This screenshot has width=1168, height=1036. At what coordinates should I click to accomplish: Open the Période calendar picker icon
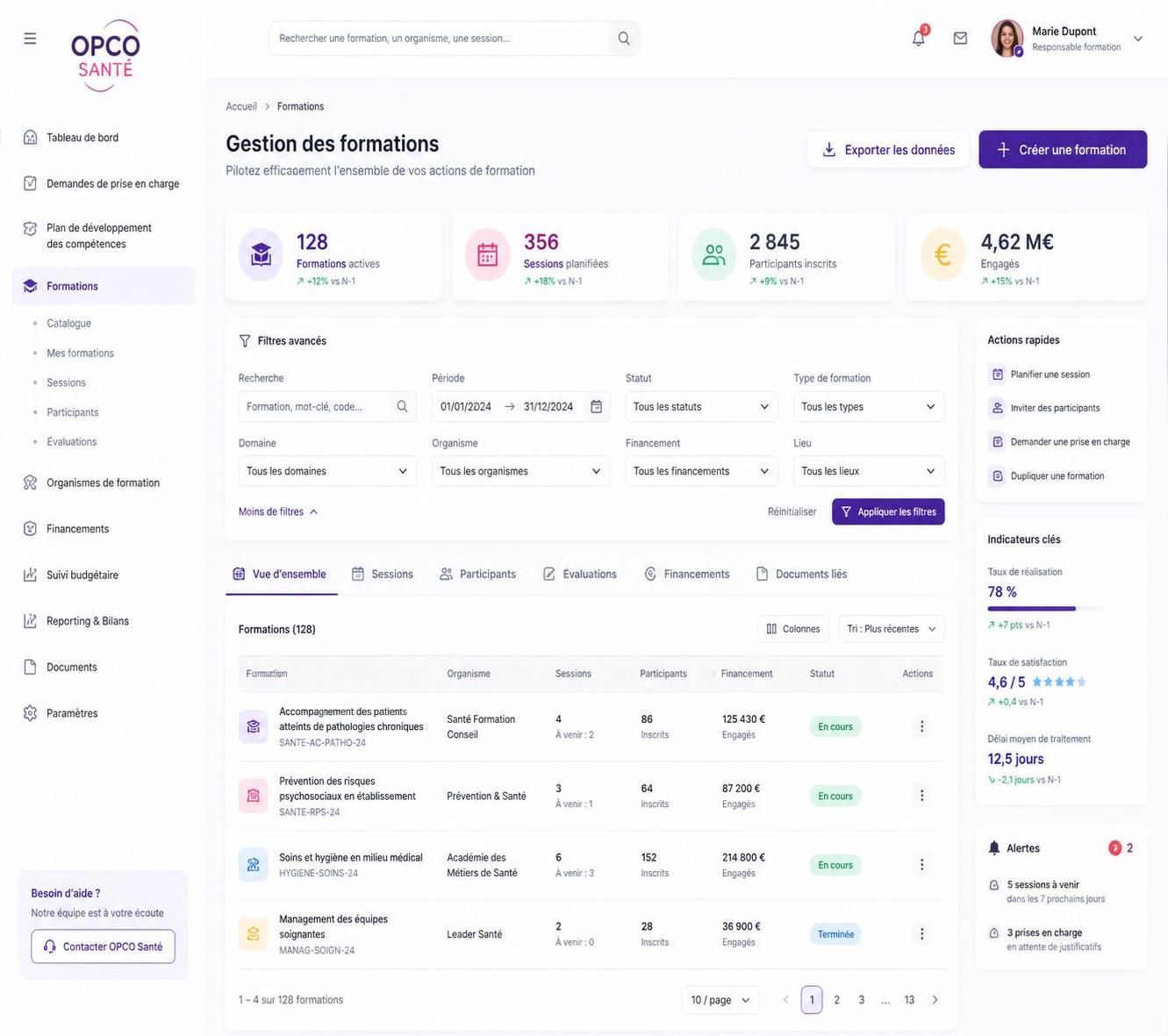point(596,407)
